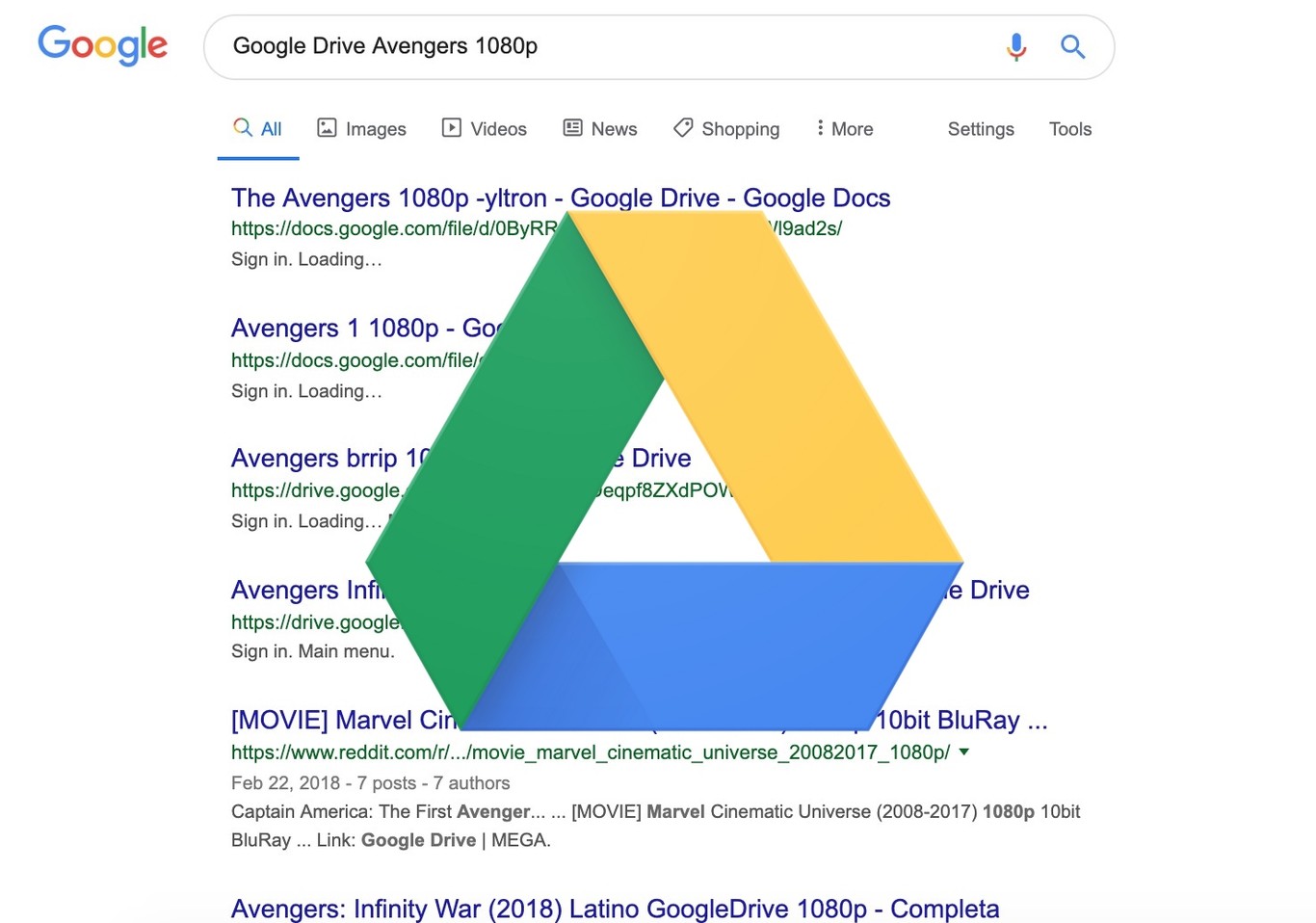This screenshot has width=1316, height=923.
Task: Click the Google logo
Action: tap(103, 45)
